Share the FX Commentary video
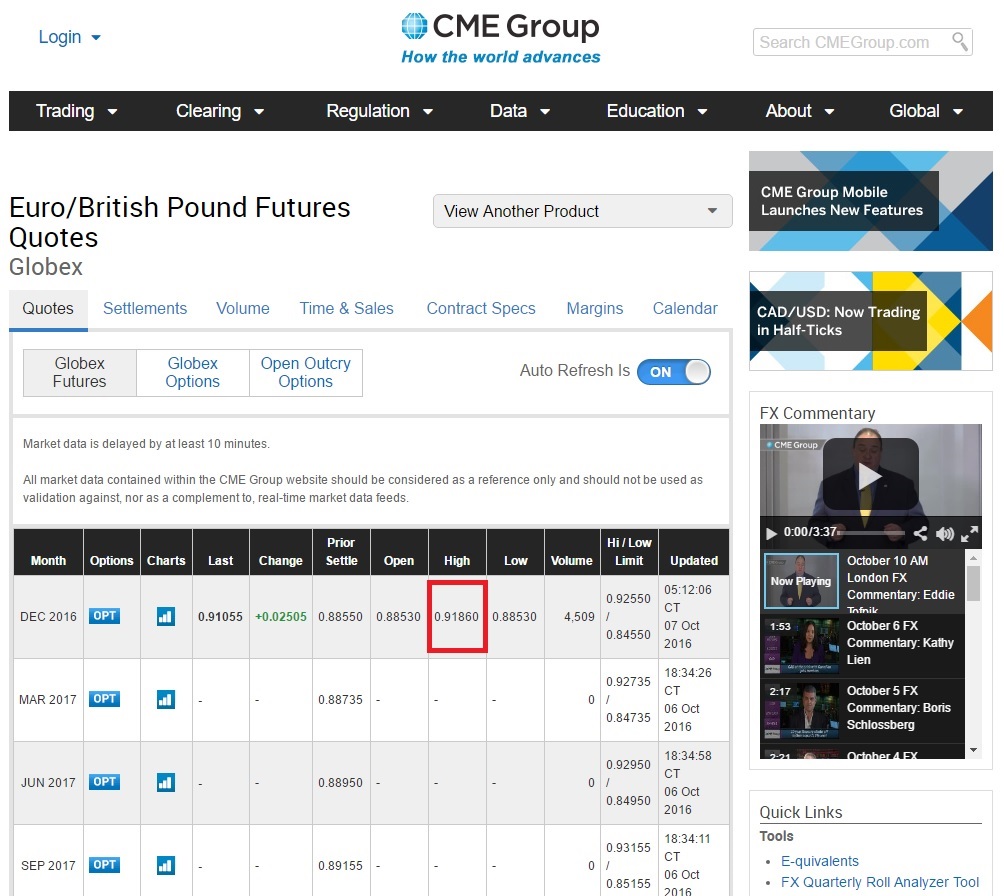Image resolution: width=1004 pixels, height=896 pixels. (x=920, y=533)
